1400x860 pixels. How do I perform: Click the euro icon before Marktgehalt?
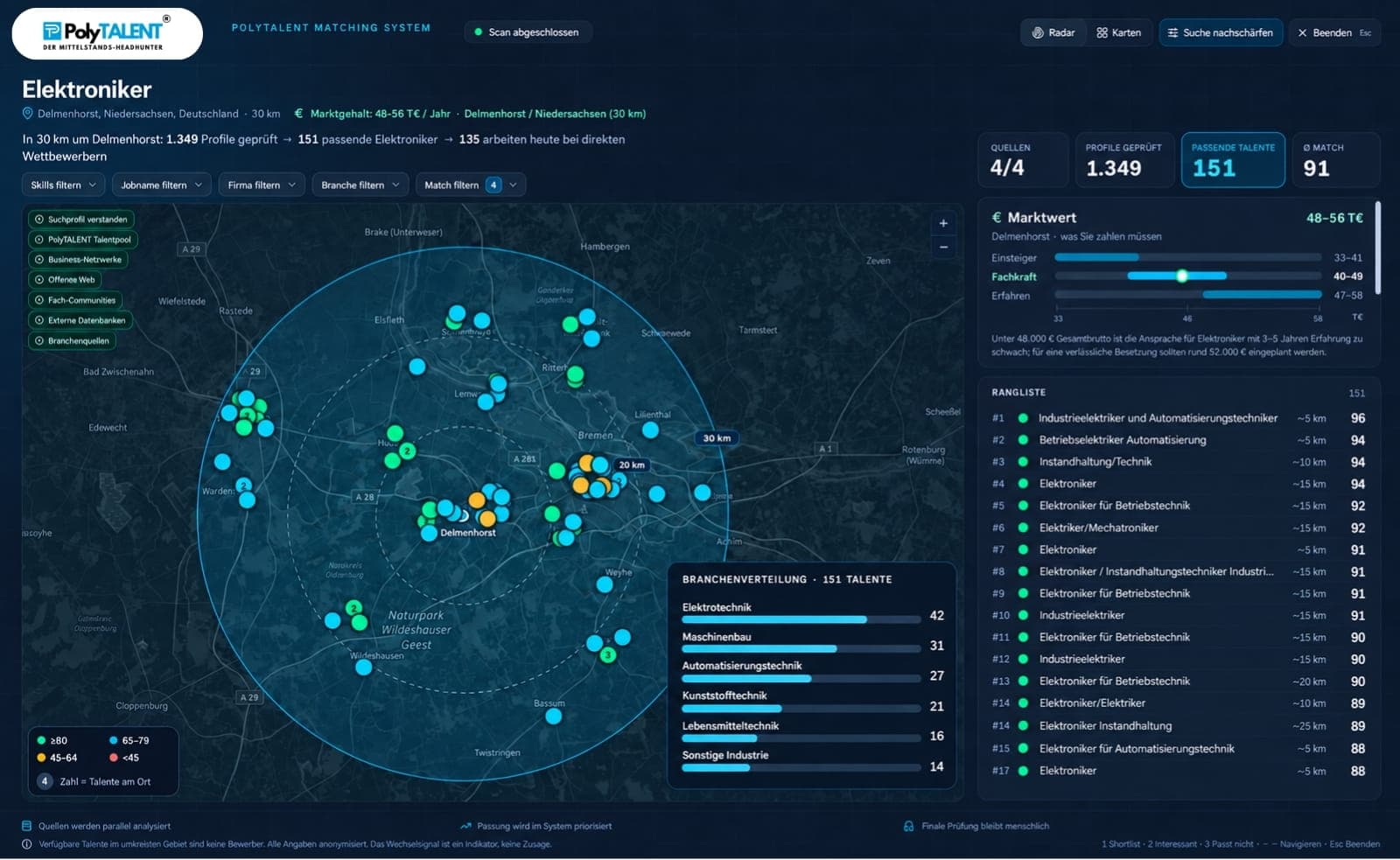[x=298, y=114]
